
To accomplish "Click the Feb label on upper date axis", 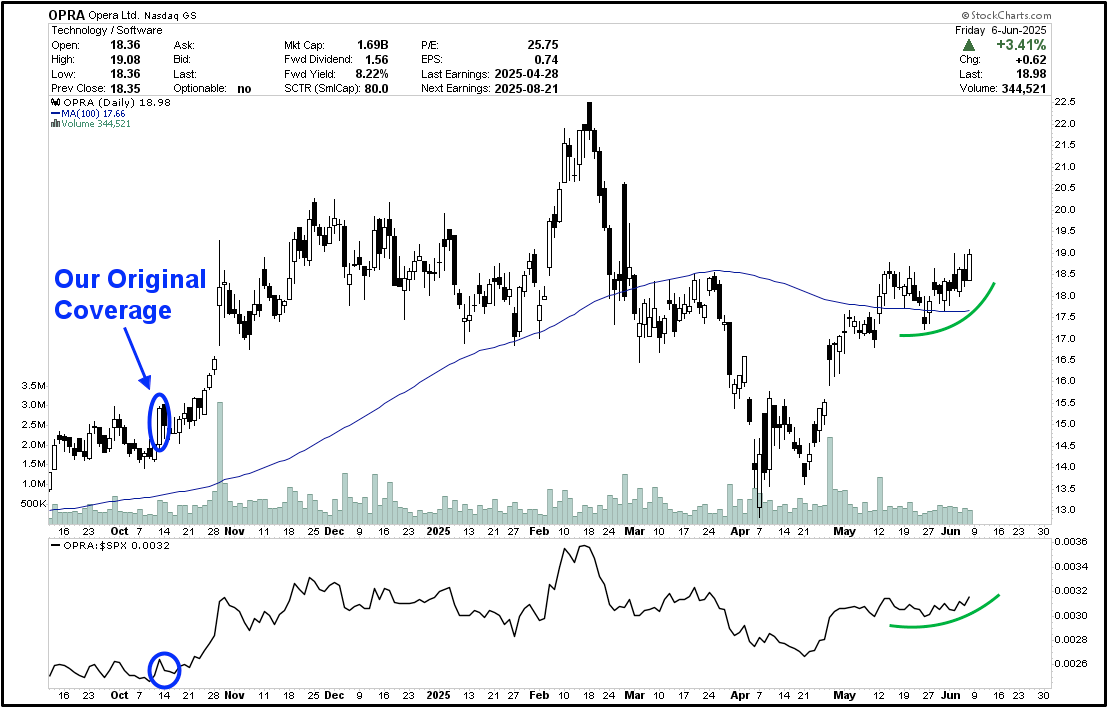I will (x=538, y=531).
